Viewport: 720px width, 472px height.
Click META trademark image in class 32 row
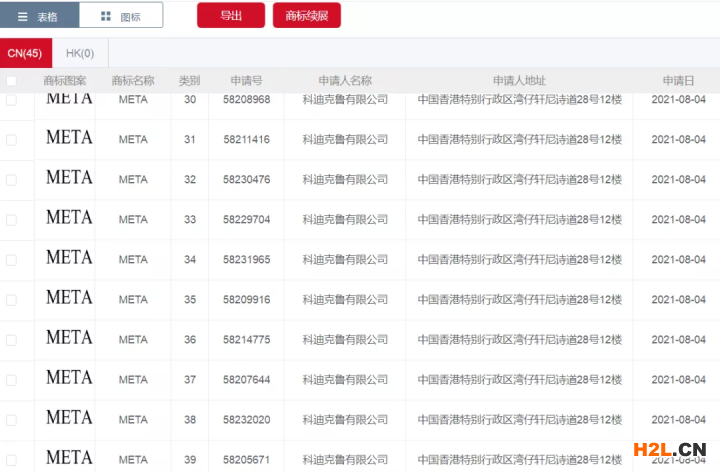(x=69, y=178)
